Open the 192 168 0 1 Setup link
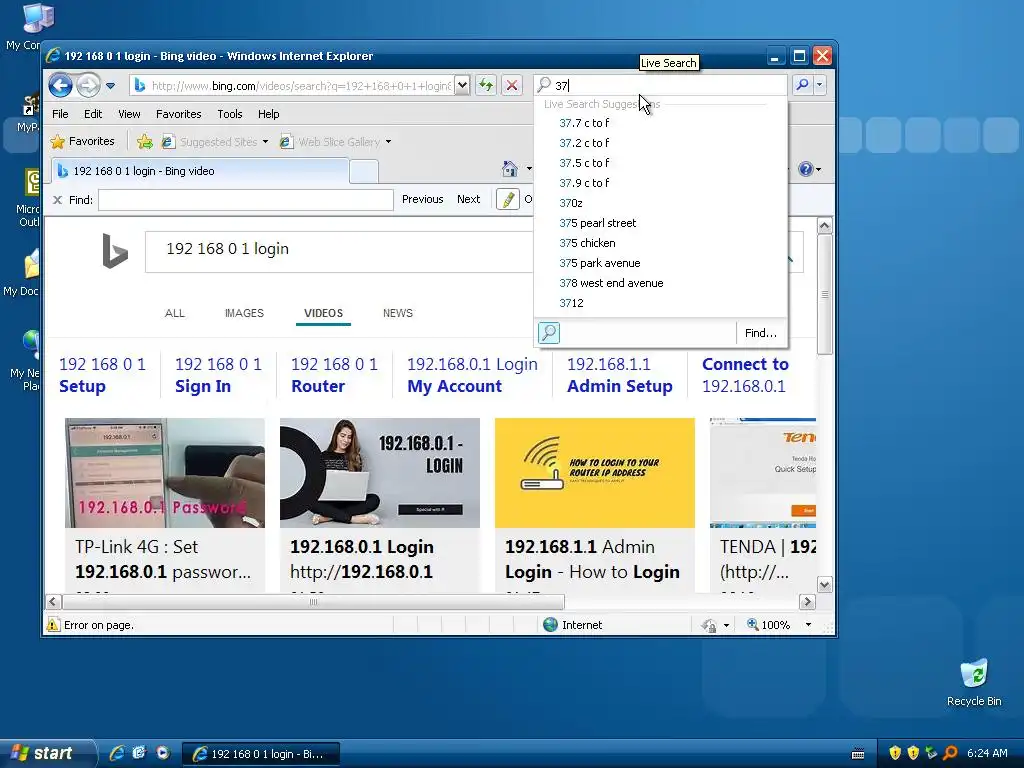The height and width of the screenshot is (768, 1024). (102, 375)
